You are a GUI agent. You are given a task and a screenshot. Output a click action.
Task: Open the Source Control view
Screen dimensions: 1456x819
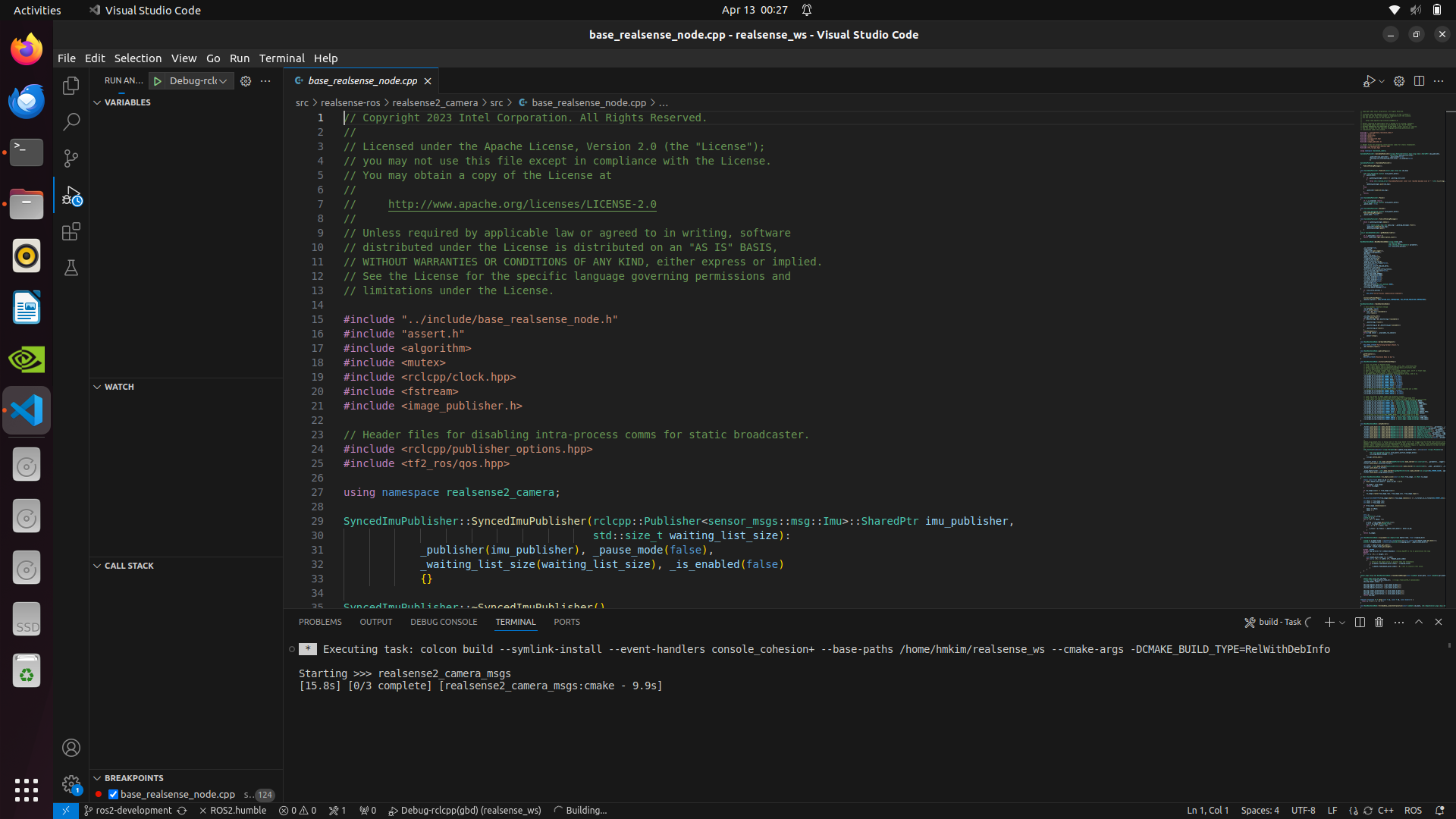71,158
